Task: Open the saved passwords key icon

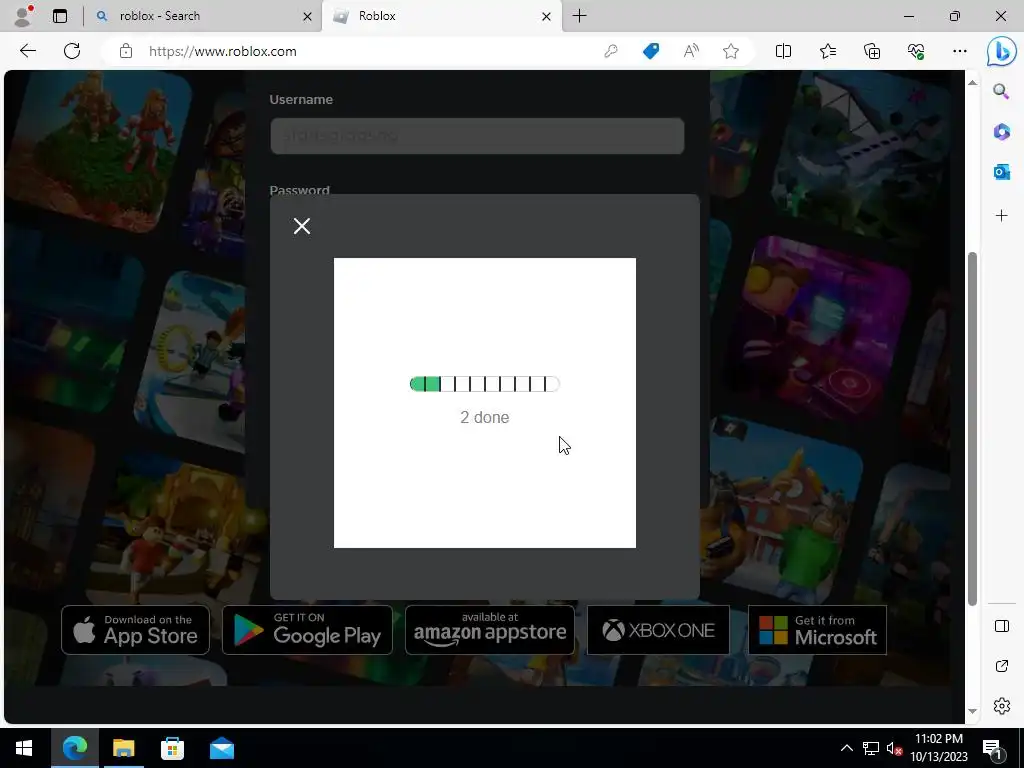Action: coord(611,51)
